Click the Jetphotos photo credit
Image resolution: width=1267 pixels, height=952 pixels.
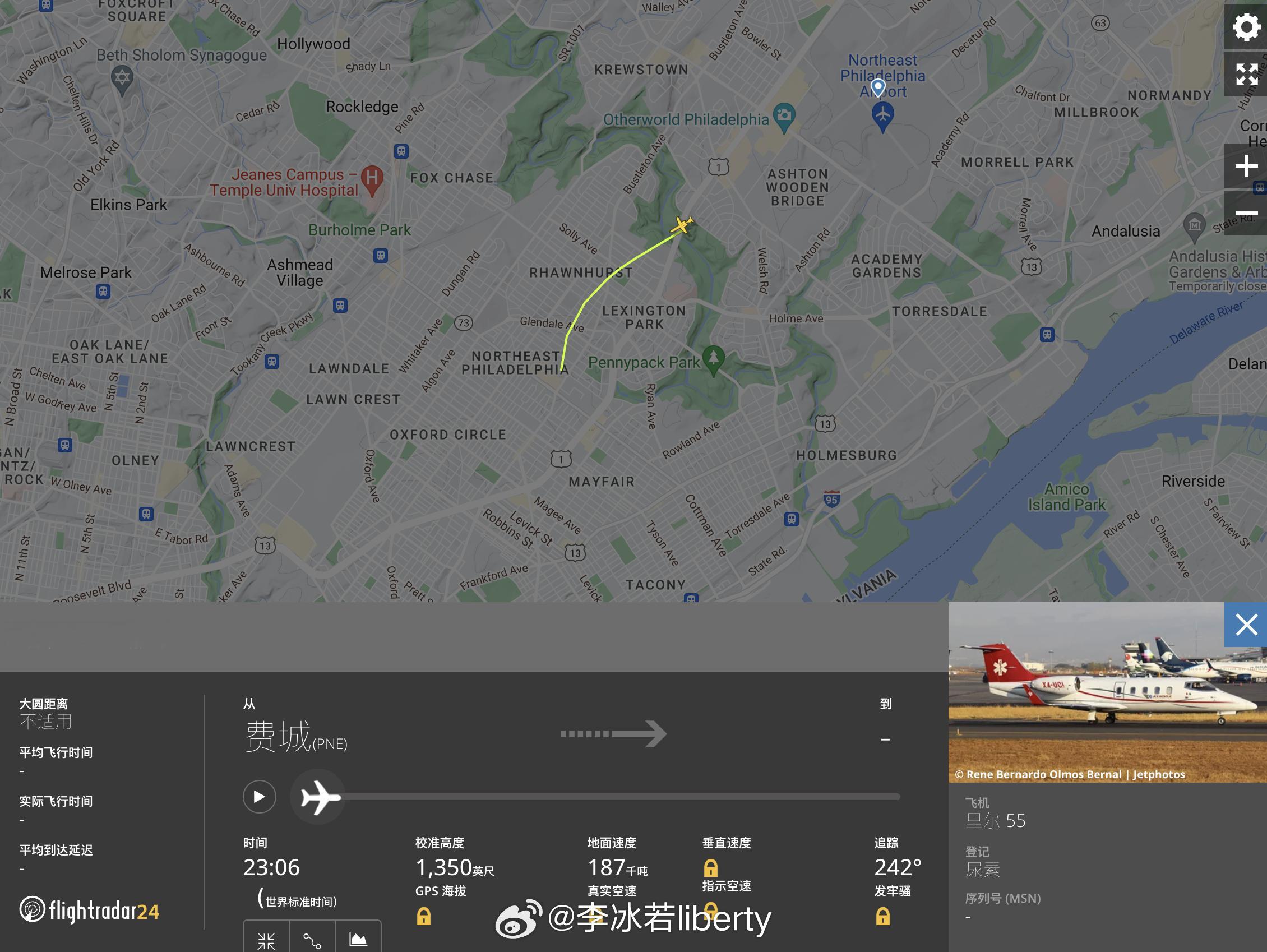click(x=1070, y=774)
